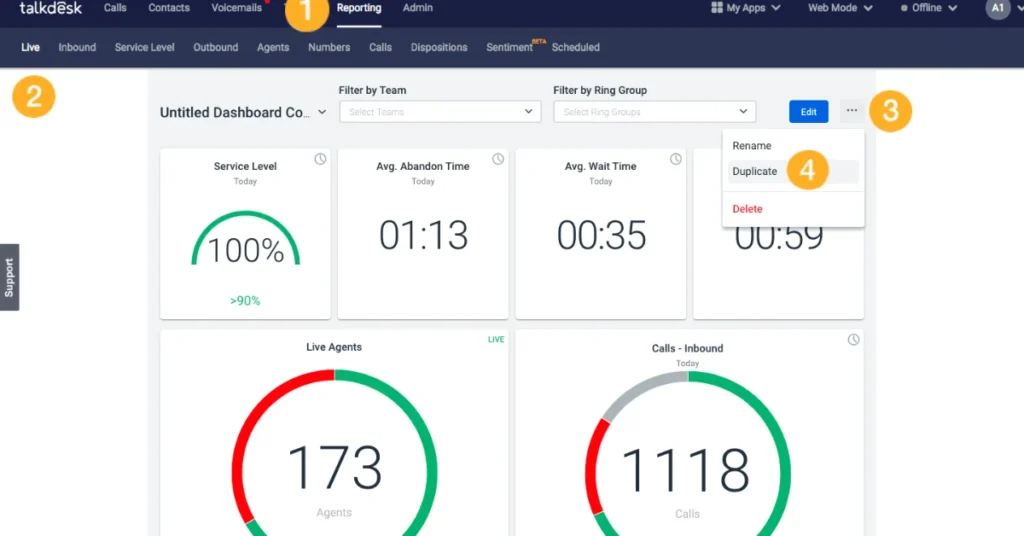This screenshot has height=536, width=1024.
Task: Click the >90% service level target
Action: coord(245,301)
